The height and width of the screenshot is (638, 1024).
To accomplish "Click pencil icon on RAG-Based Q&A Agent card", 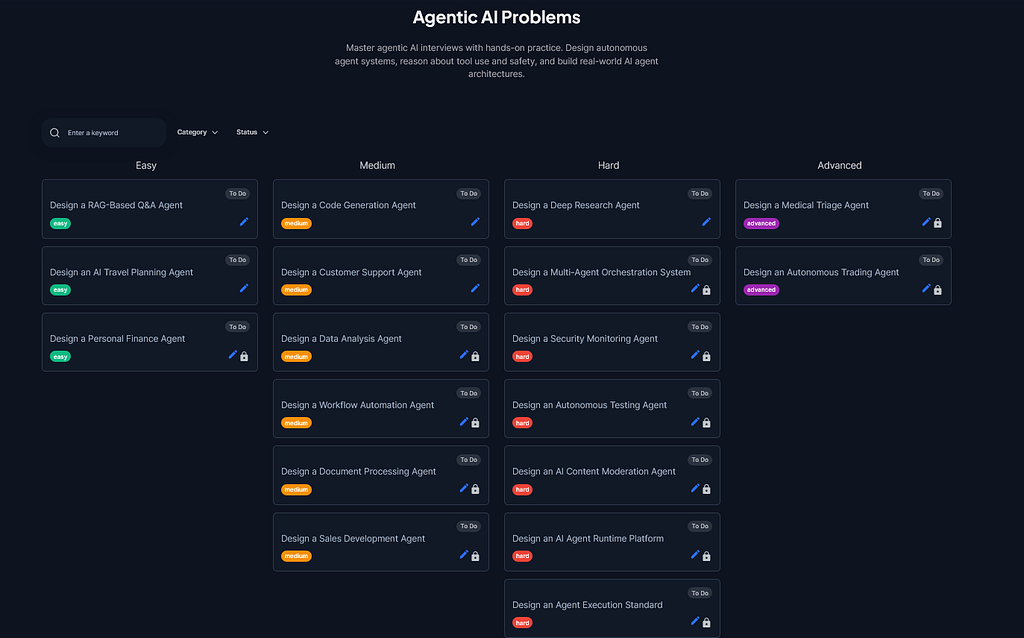I will pyautogui.click(x=244, y=222).
